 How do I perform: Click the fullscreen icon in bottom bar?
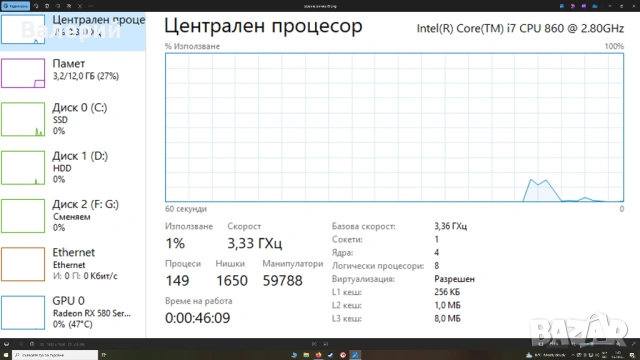633,344
